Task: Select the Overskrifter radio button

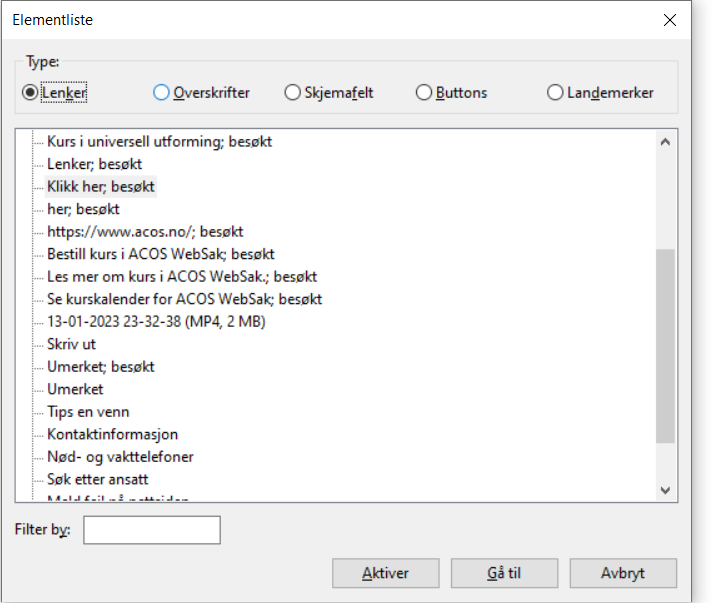Action: tap(162, 92)
